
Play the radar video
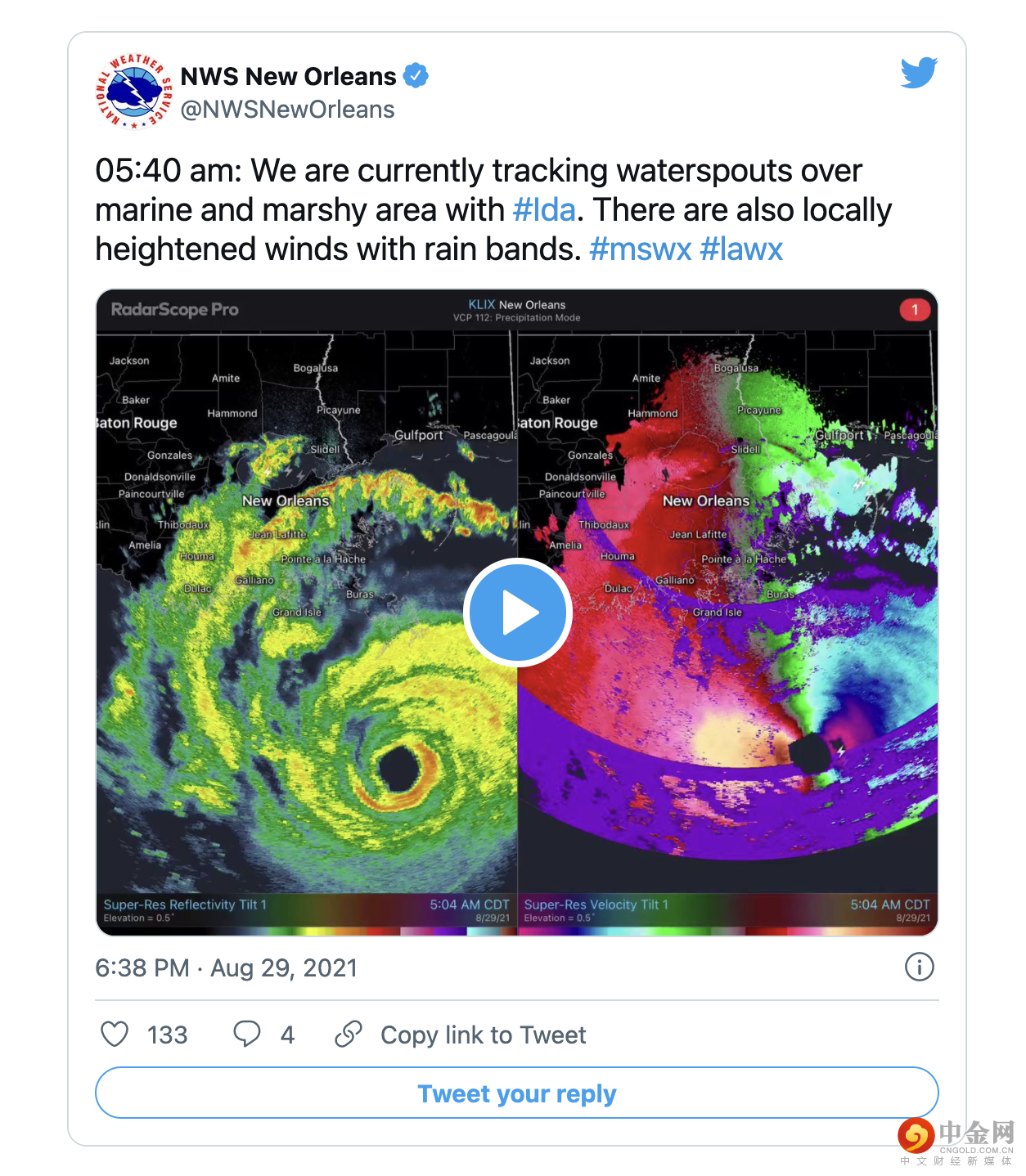pos(517,613)
